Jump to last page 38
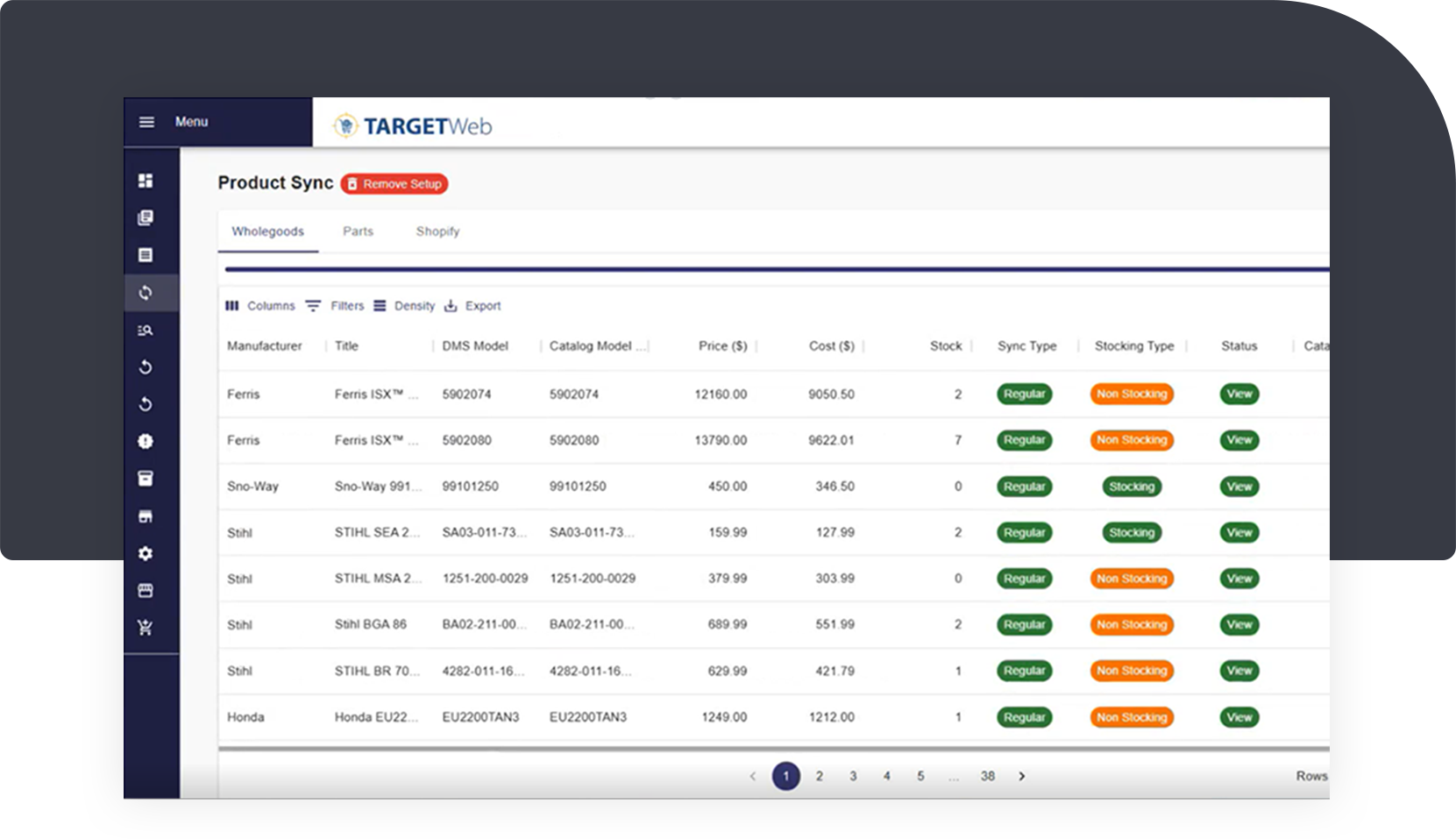The height and width of the screenshot is (839, 1456). click(x=988, y=777)
